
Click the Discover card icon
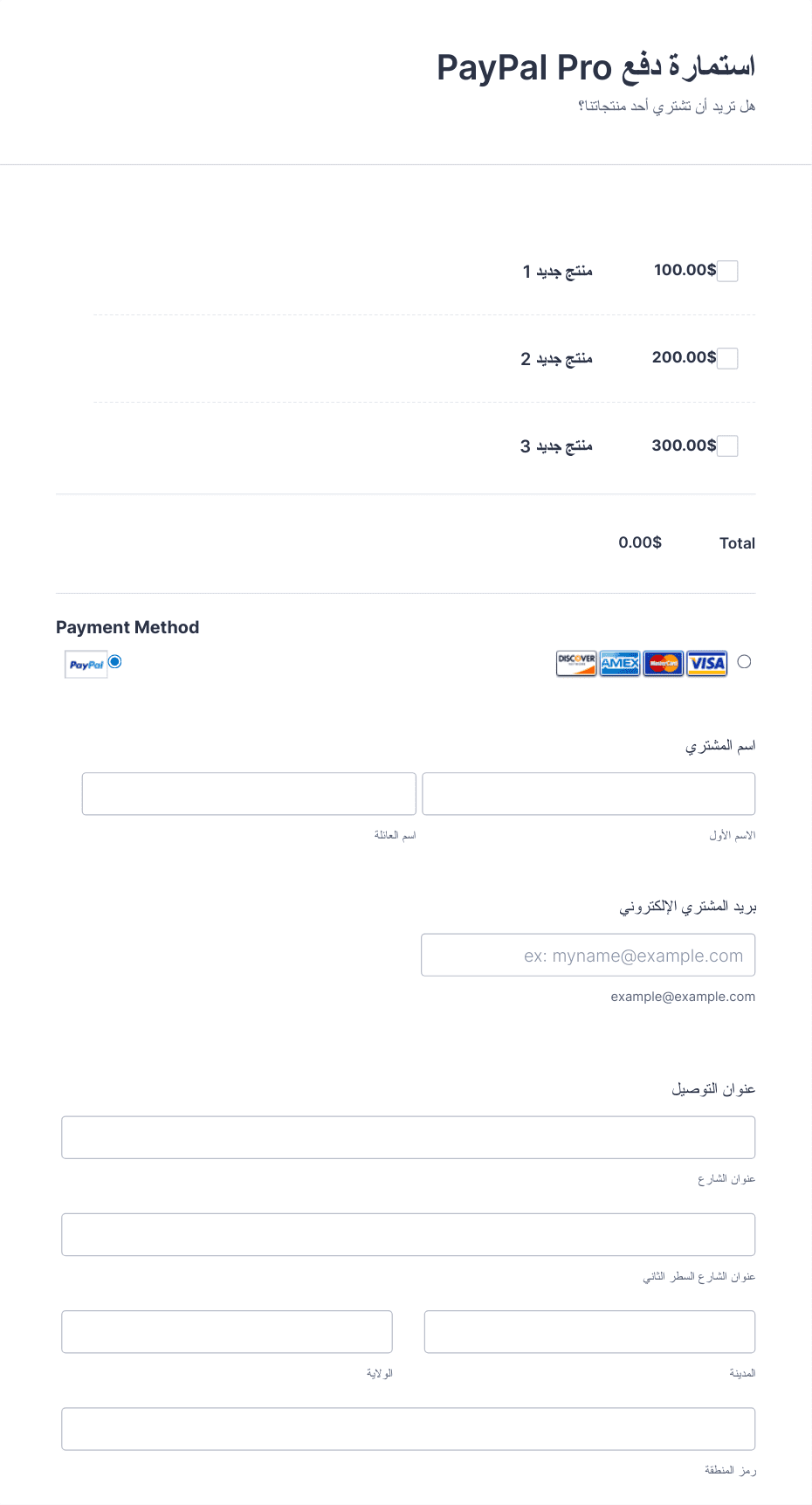click(576, 664)
